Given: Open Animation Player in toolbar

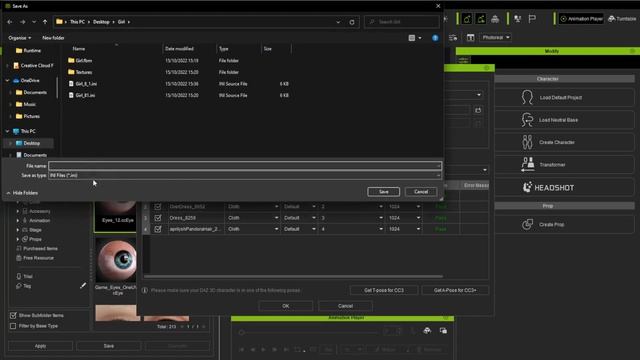Looking at the screenshot, I should pyautogui.click(x=582, y=19).
